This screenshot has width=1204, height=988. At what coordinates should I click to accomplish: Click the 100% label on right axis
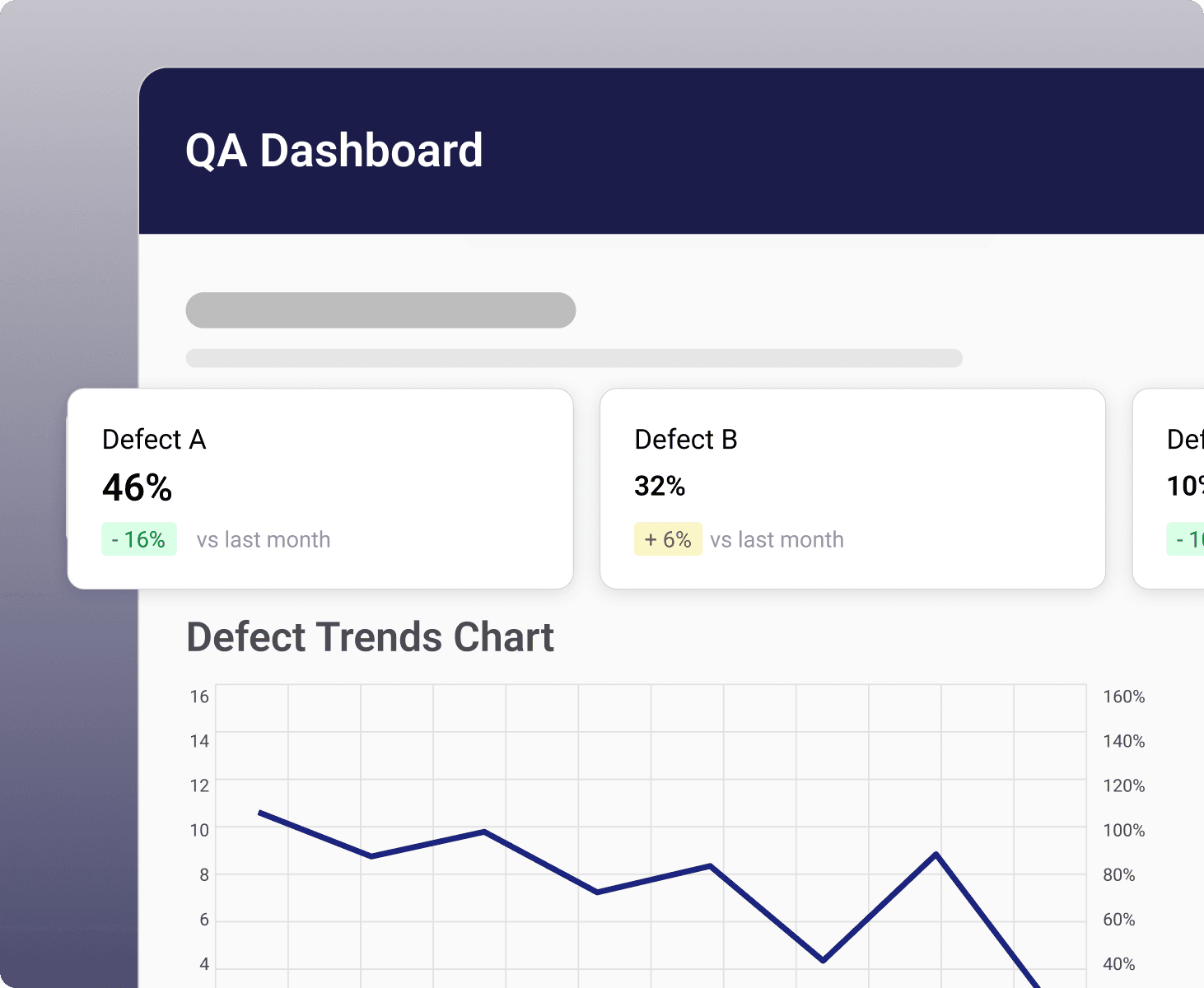[x=1123, y=830]
